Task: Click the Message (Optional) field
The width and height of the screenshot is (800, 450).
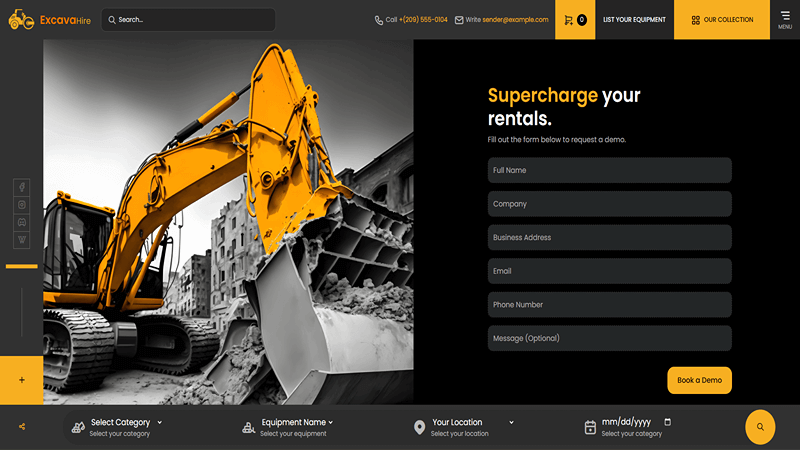Action: 609,338
